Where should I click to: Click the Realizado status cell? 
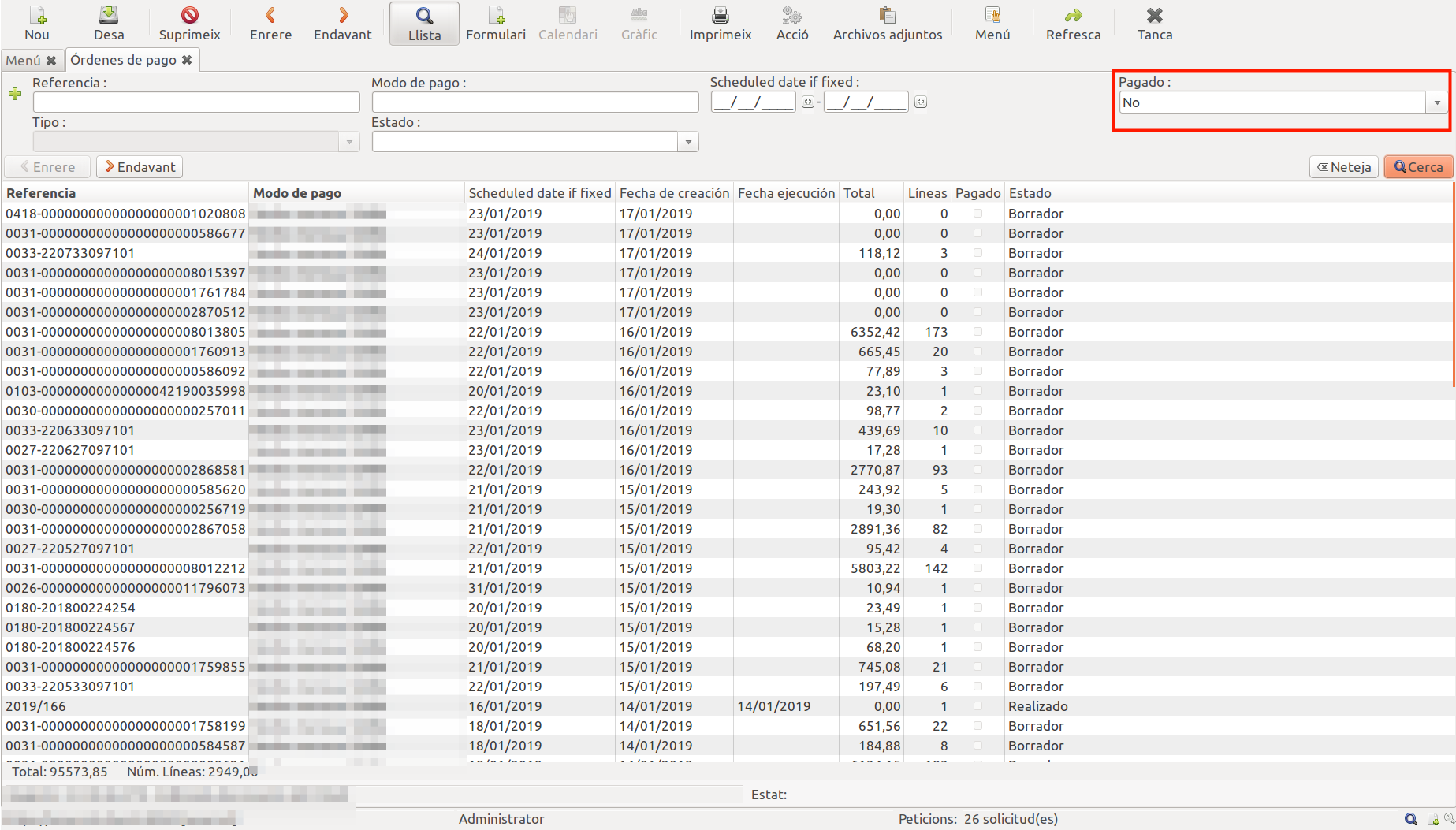point(1037,706)
